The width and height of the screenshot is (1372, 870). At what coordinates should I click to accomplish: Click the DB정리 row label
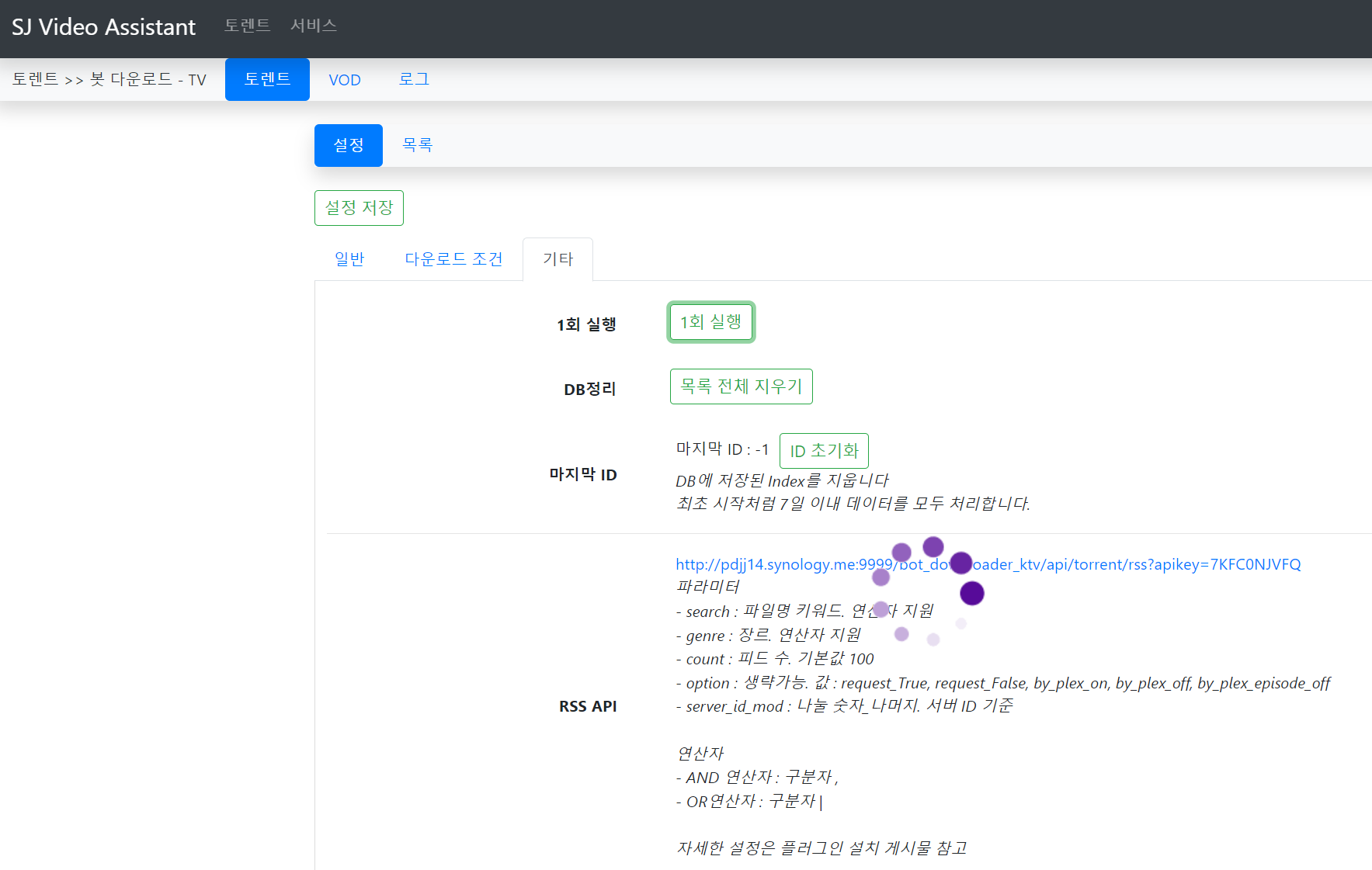[589, 389]
